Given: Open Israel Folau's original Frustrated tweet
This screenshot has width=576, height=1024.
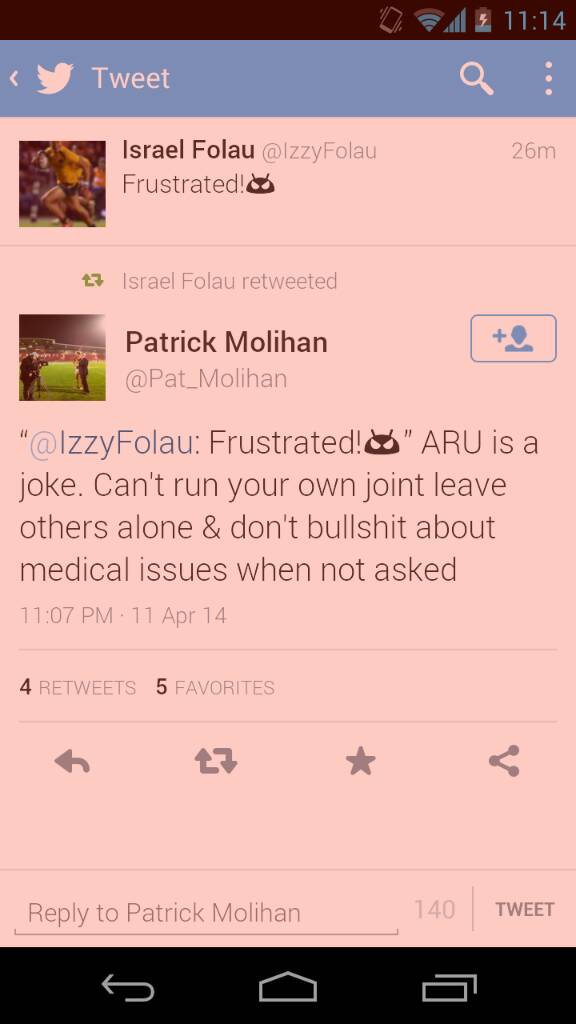Looking at the screenshot, I should click(x=288, y=182).
